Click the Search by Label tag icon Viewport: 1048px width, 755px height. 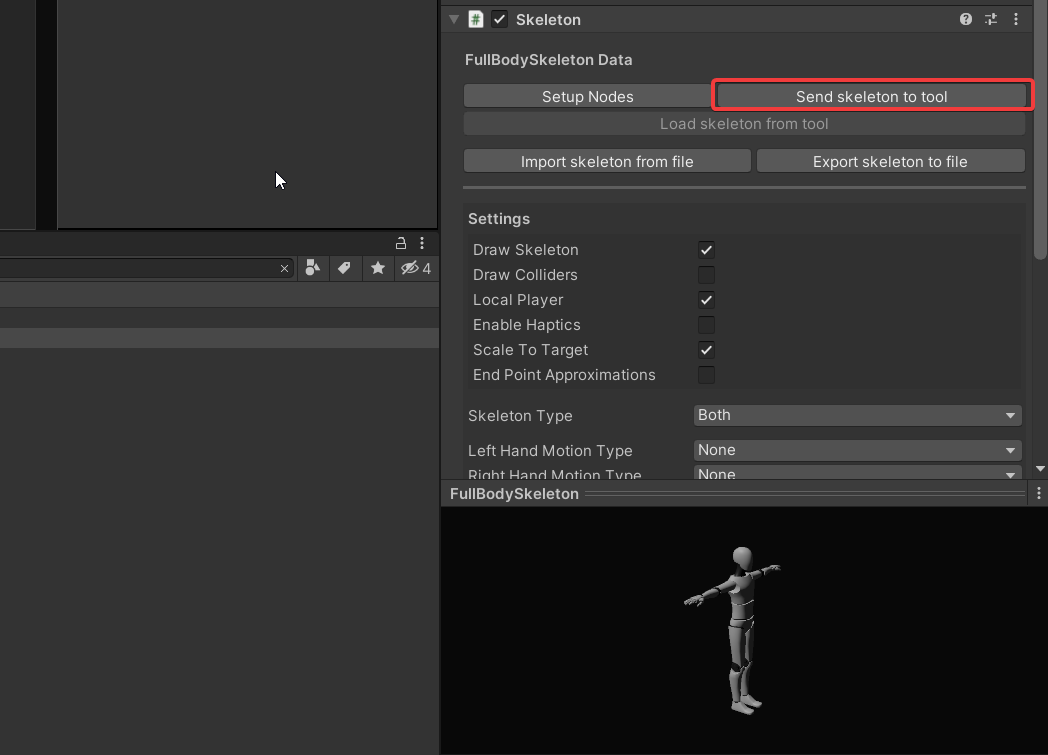344,268
